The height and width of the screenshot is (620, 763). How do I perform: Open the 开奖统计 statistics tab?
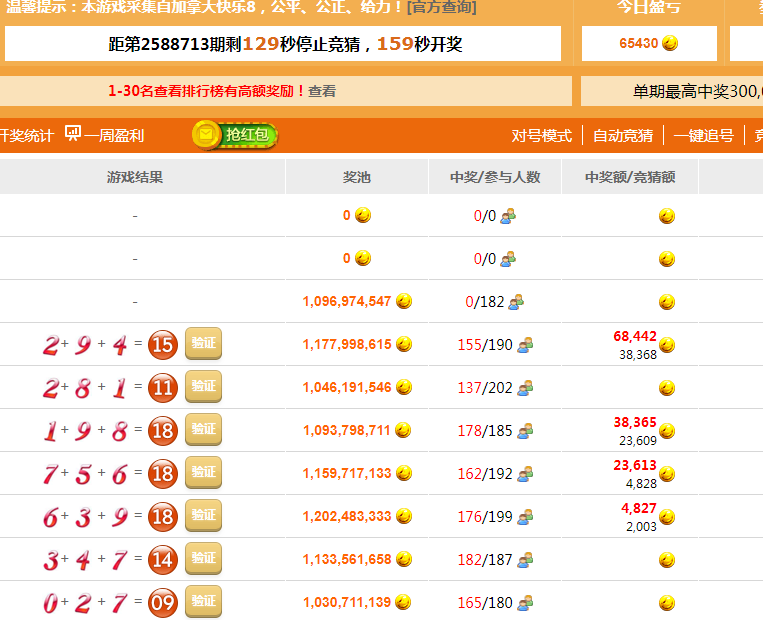click(x=26, y=135)
